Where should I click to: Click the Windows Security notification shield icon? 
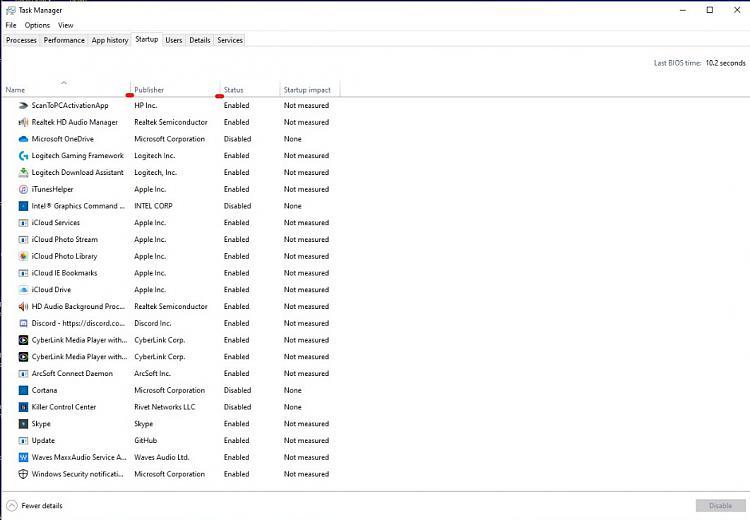[23, 474]
